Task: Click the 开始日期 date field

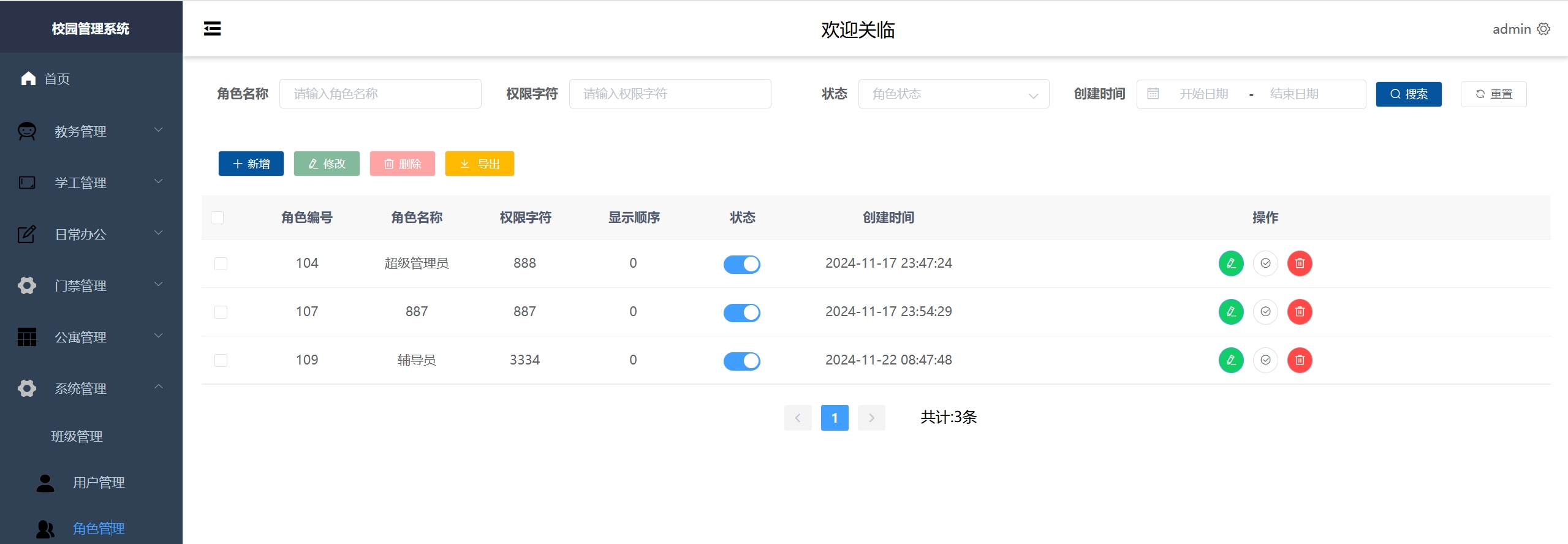Action: [x=1204, y=94]
